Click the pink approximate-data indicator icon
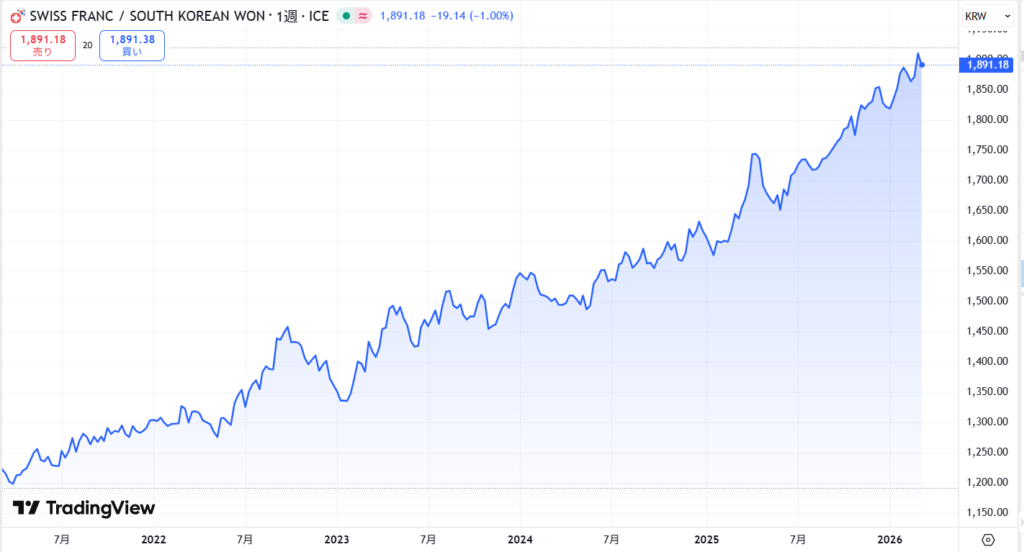The width and height of the screenshot is (1024, 552). pyautogui.click(x=362, y=16)
